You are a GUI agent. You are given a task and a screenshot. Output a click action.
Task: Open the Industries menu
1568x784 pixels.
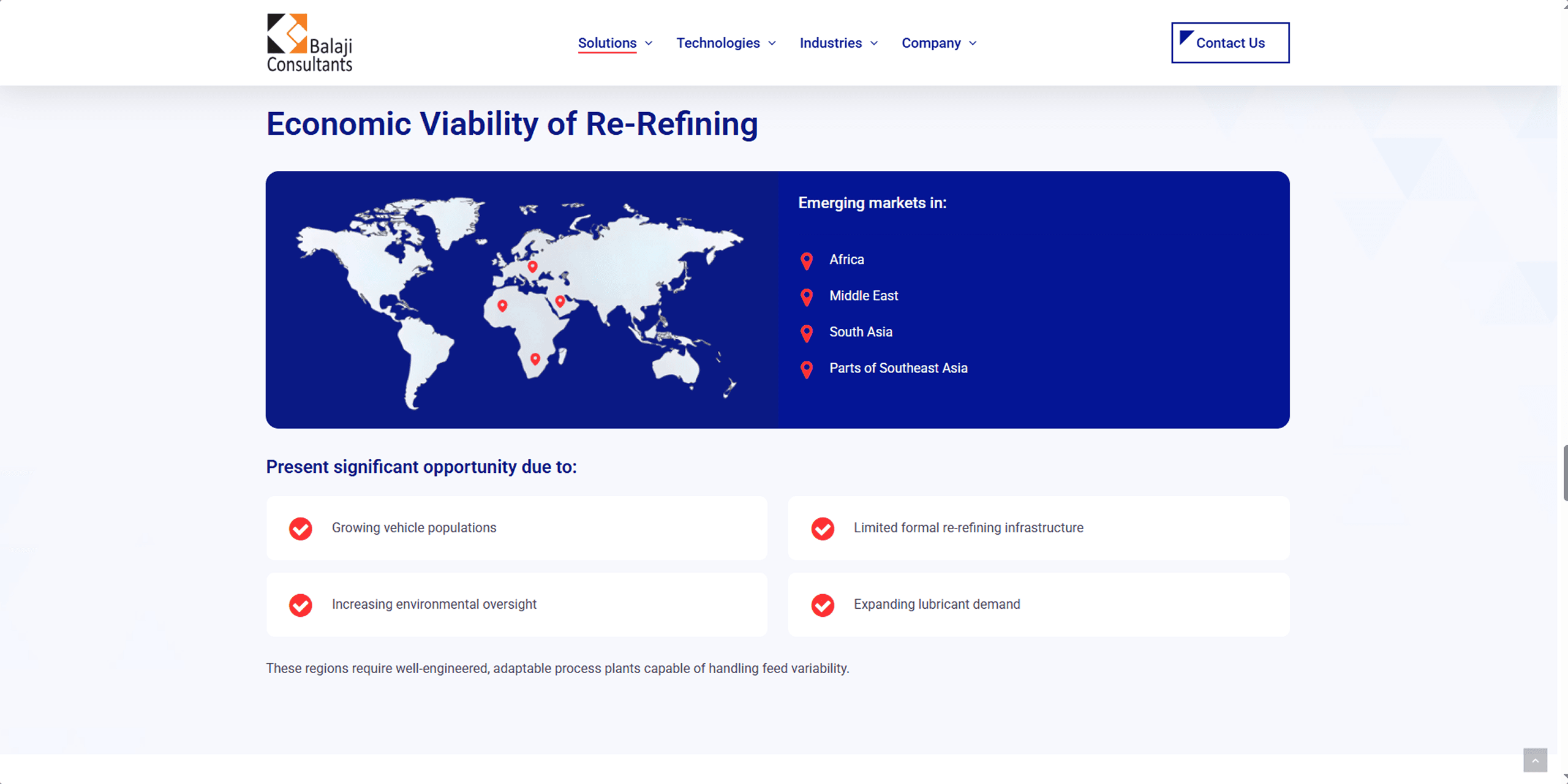831,43
